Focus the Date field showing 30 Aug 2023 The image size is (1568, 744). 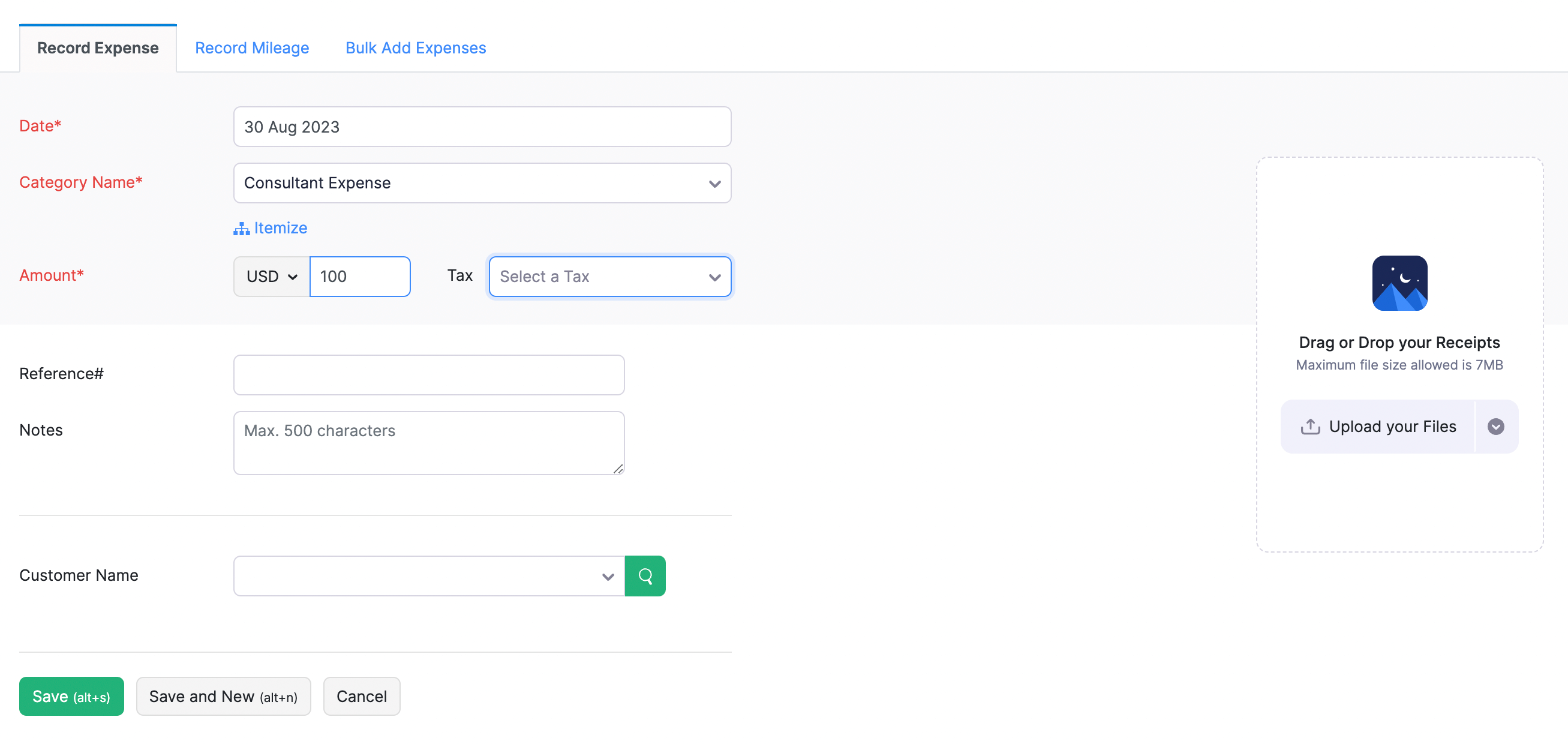coord(482,127)
